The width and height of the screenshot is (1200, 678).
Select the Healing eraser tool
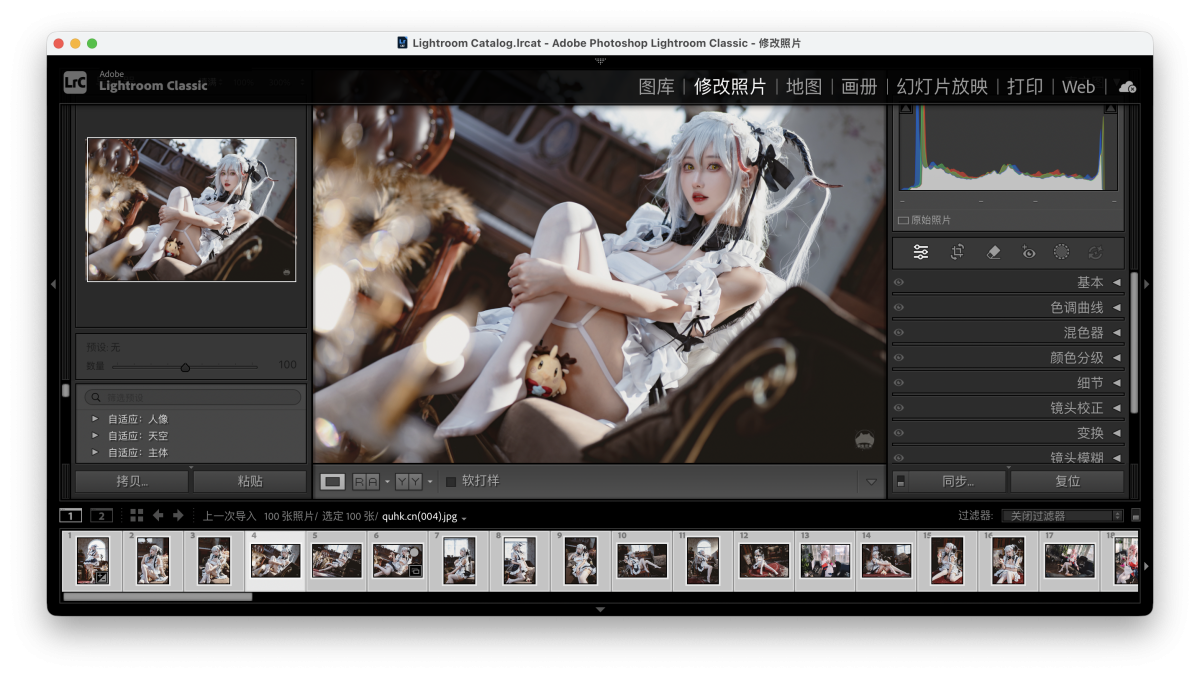click(x=993, y=252)
